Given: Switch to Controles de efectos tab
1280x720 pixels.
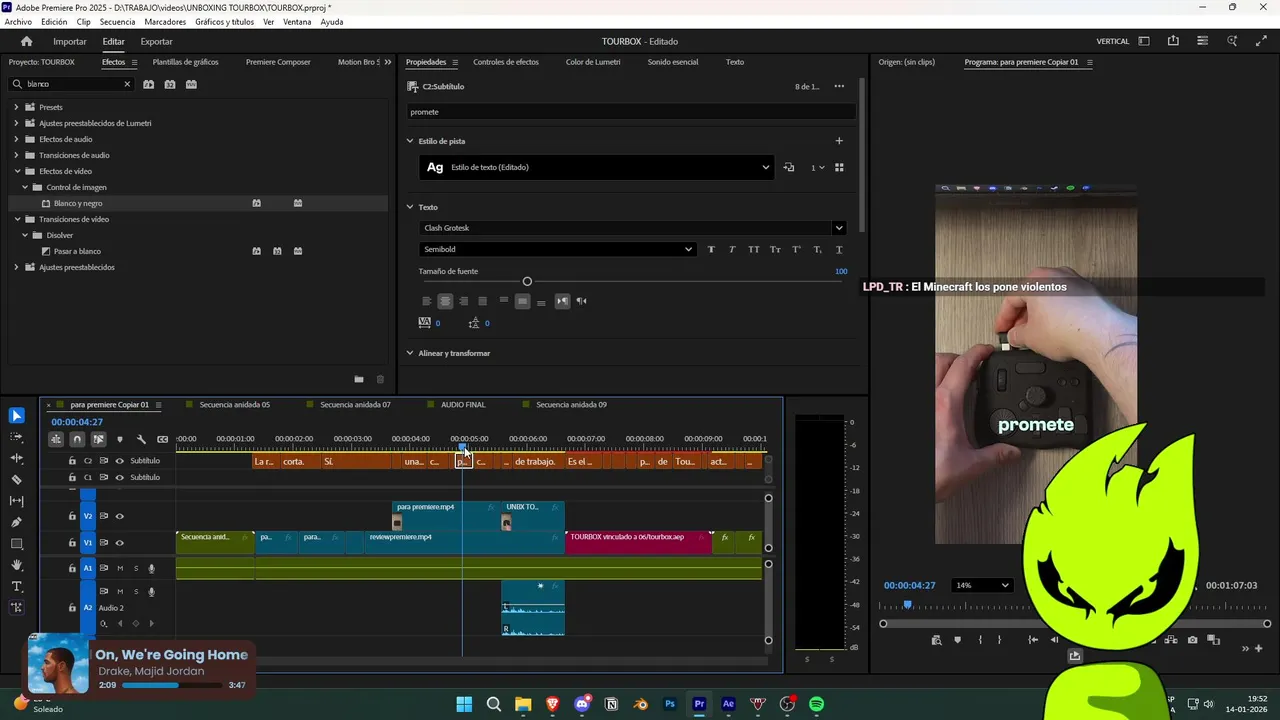Looking at the screenshot, I should click(x=506, y=62).
